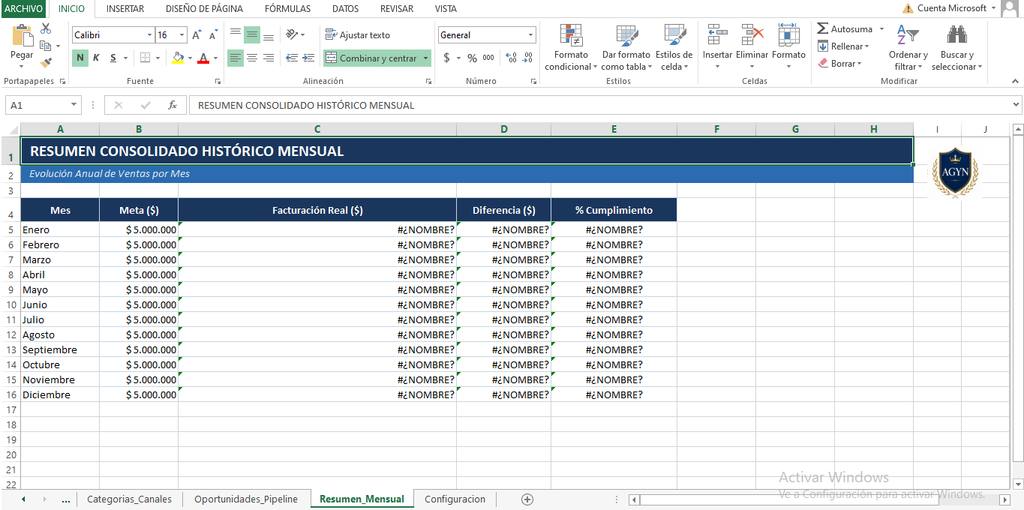Open the Combinar y centrar dropdown arrow
1024x510 pixels.
click(x=426, y=58)
